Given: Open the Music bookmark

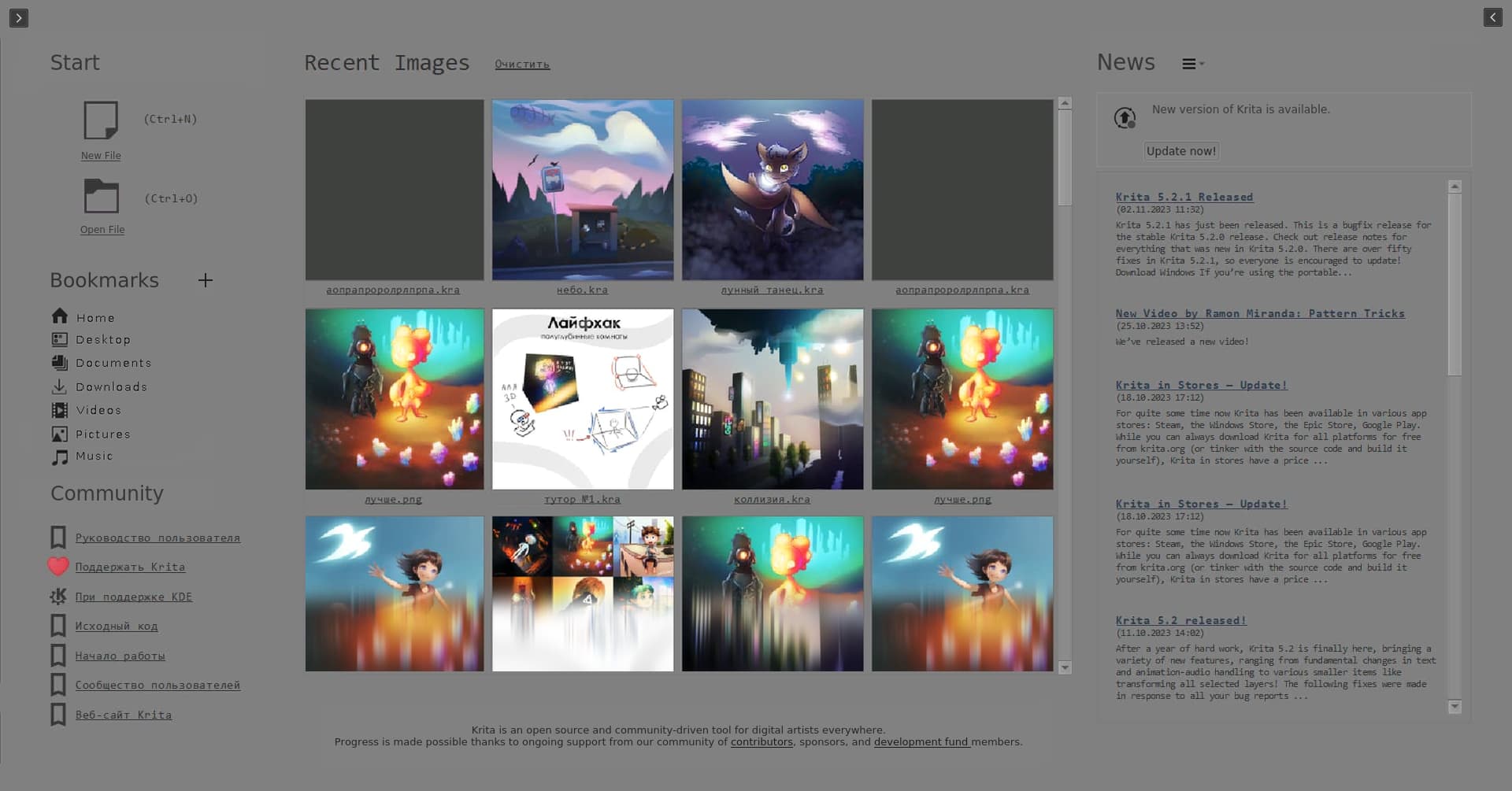Looking at the screenshot, I should (82, 456).
